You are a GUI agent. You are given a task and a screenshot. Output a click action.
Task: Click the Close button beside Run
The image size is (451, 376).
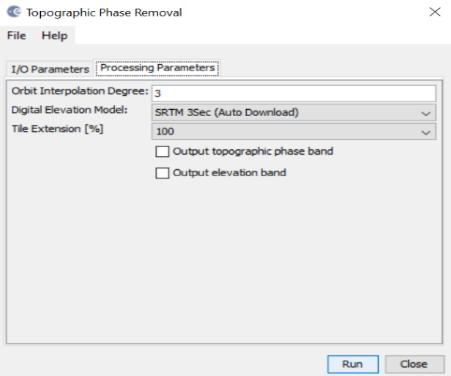414,364
